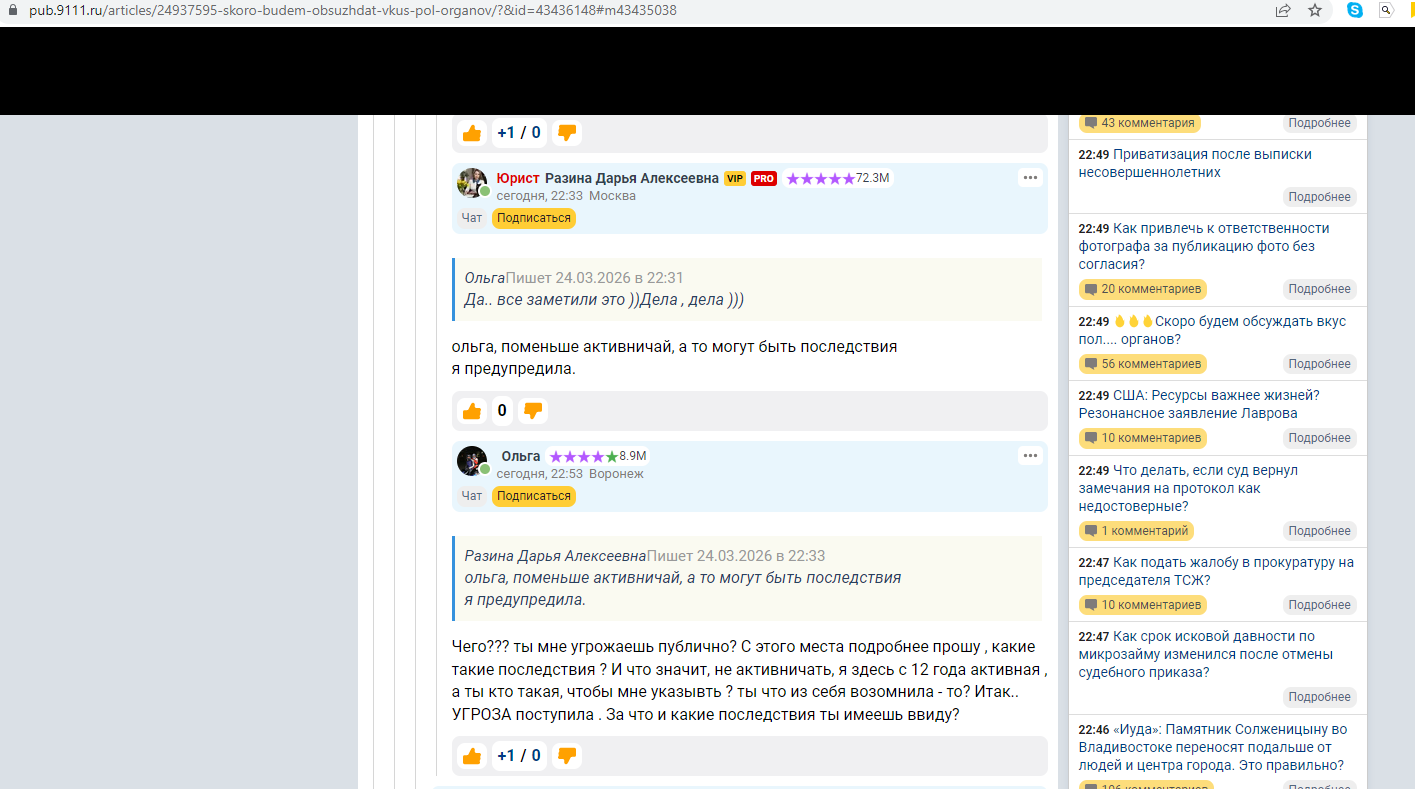Screen dimensions: 1415x789
Task: Click the lock icon beside the URL
Action: pos(13,10)
